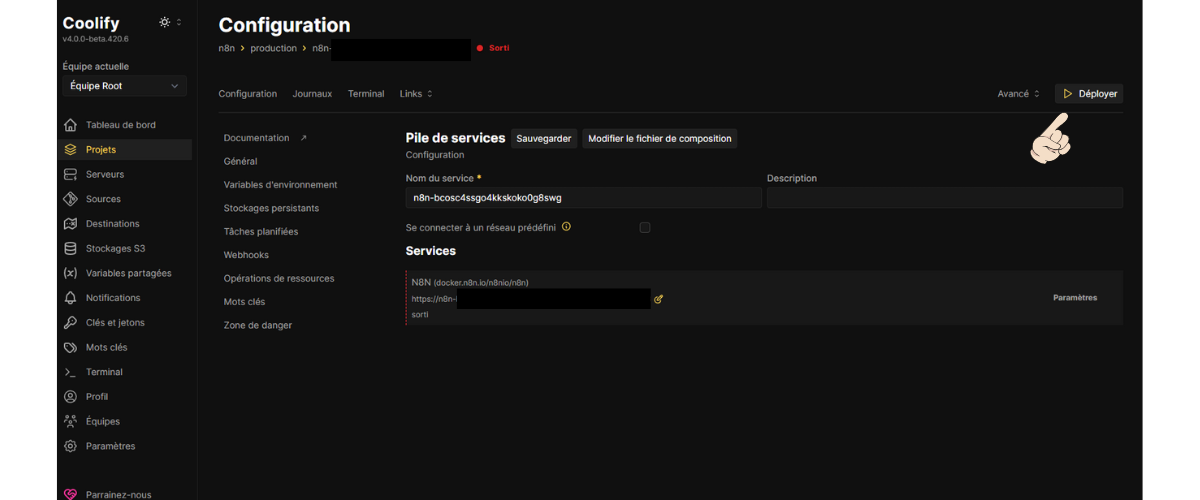The image size is (1200, 500).
Task: Select Stockages persistants section
Action: [x=271, y=208]
